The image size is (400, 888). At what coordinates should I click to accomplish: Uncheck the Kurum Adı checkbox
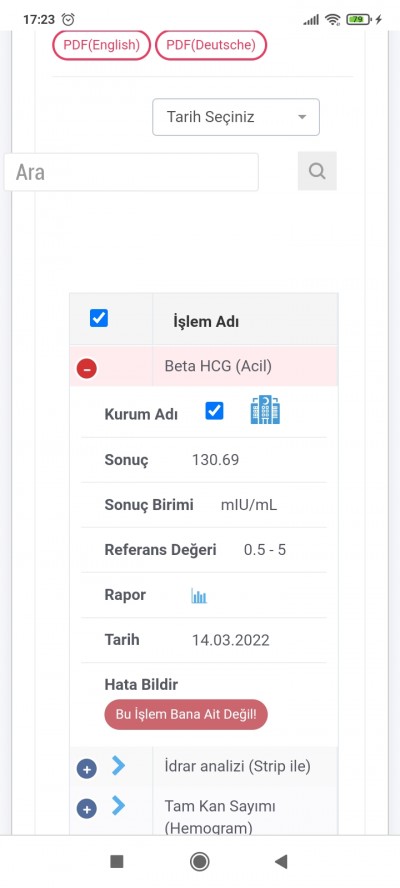(214, 411)
